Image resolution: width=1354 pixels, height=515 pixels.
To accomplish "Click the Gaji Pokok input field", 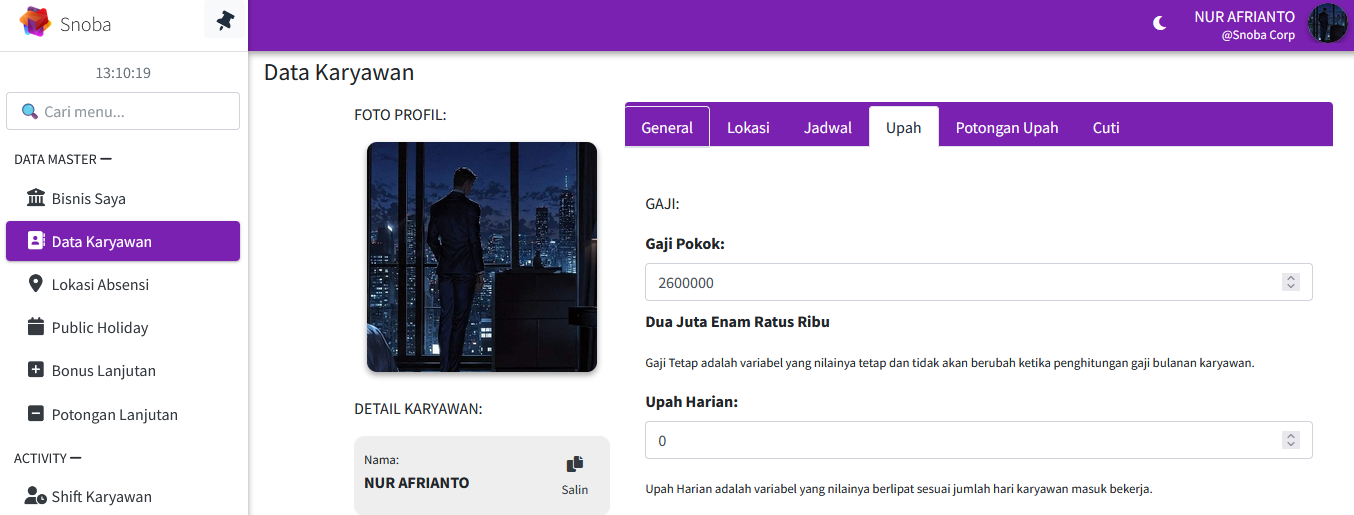I will (x=979, y=282).
